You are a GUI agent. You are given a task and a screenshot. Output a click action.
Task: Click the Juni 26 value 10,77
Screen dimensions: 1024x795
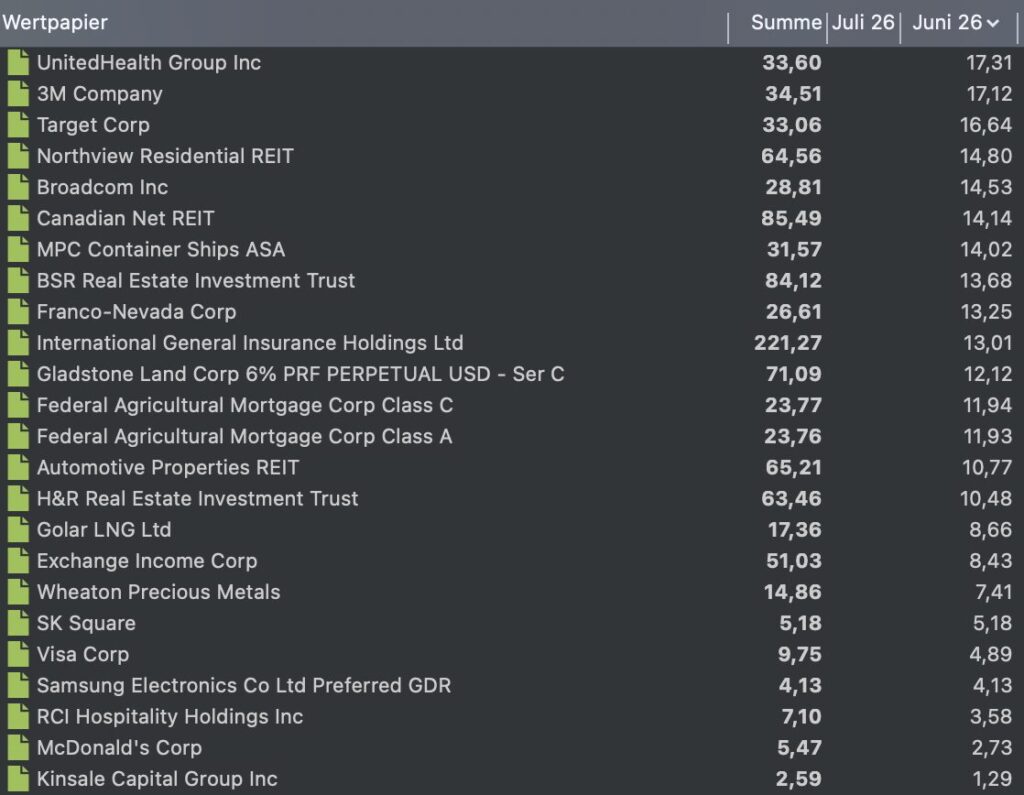point(987,468)
